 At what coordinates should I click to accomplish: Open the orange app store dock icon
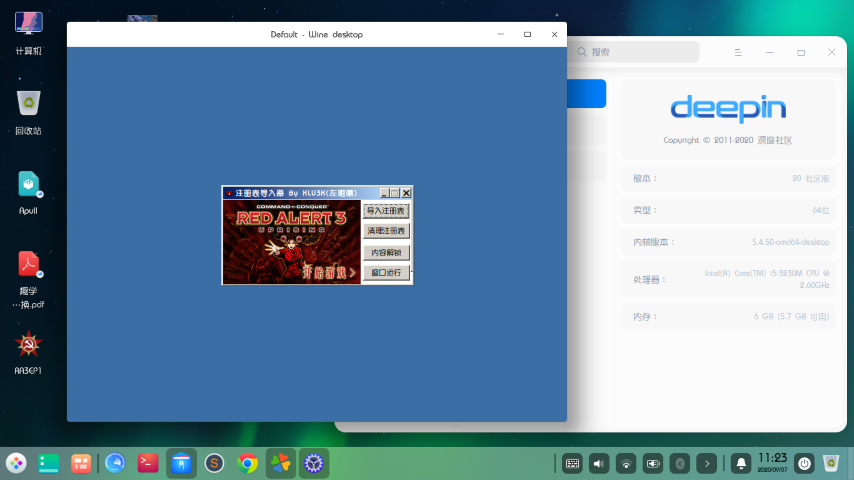click(81, 464)
